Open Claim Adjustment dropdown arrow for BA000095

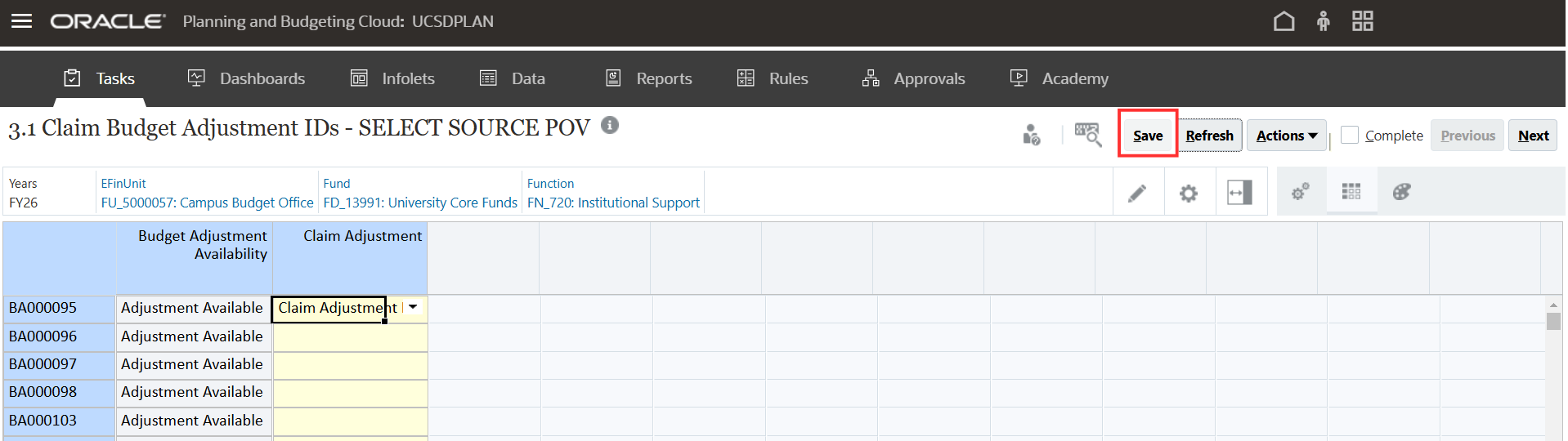[414, 307]
